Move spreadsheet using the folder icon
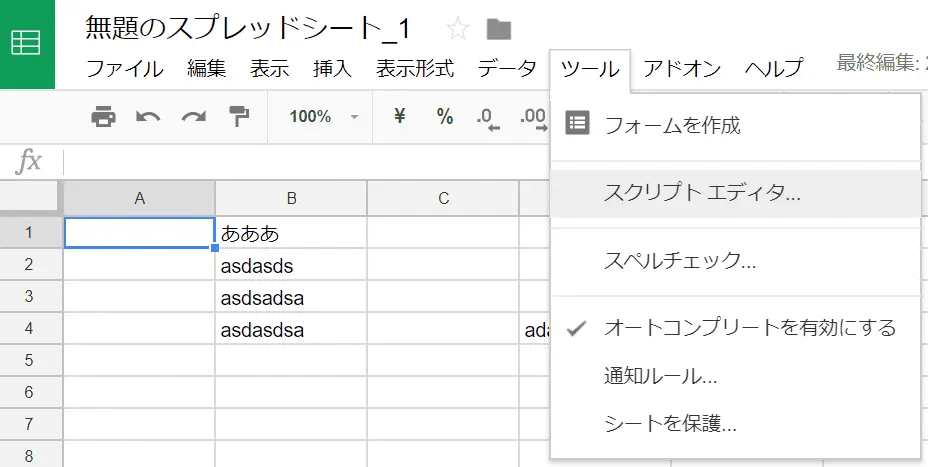 (x=498, y=28)
